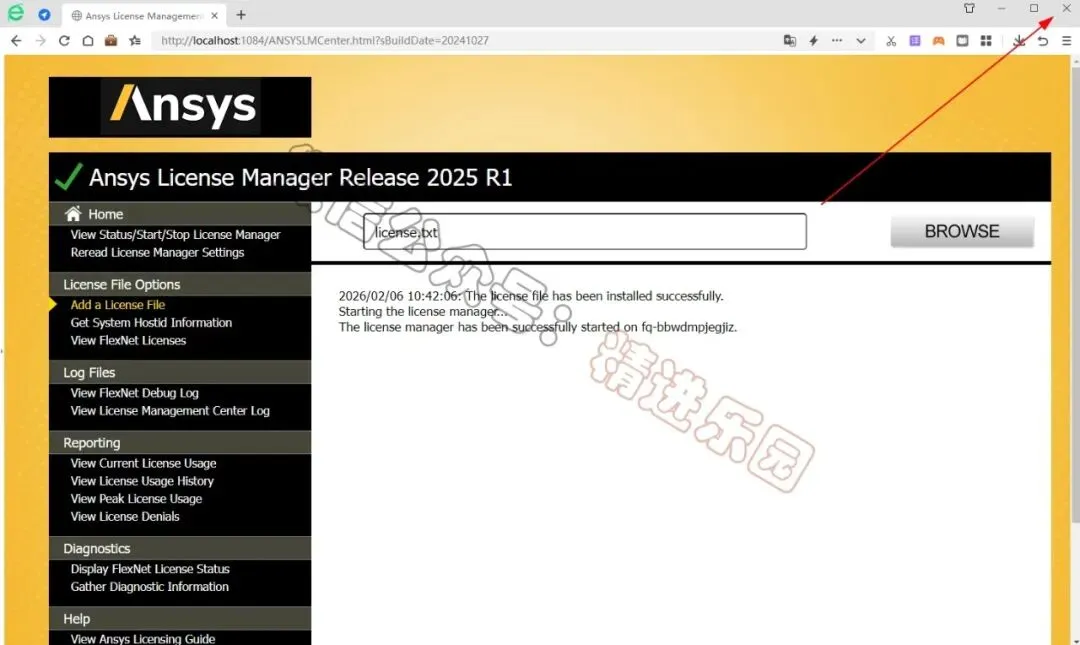Open the four-squares extensions grid icon
Viewport: 1080px width, 645px height.
(x=986, y=41)
